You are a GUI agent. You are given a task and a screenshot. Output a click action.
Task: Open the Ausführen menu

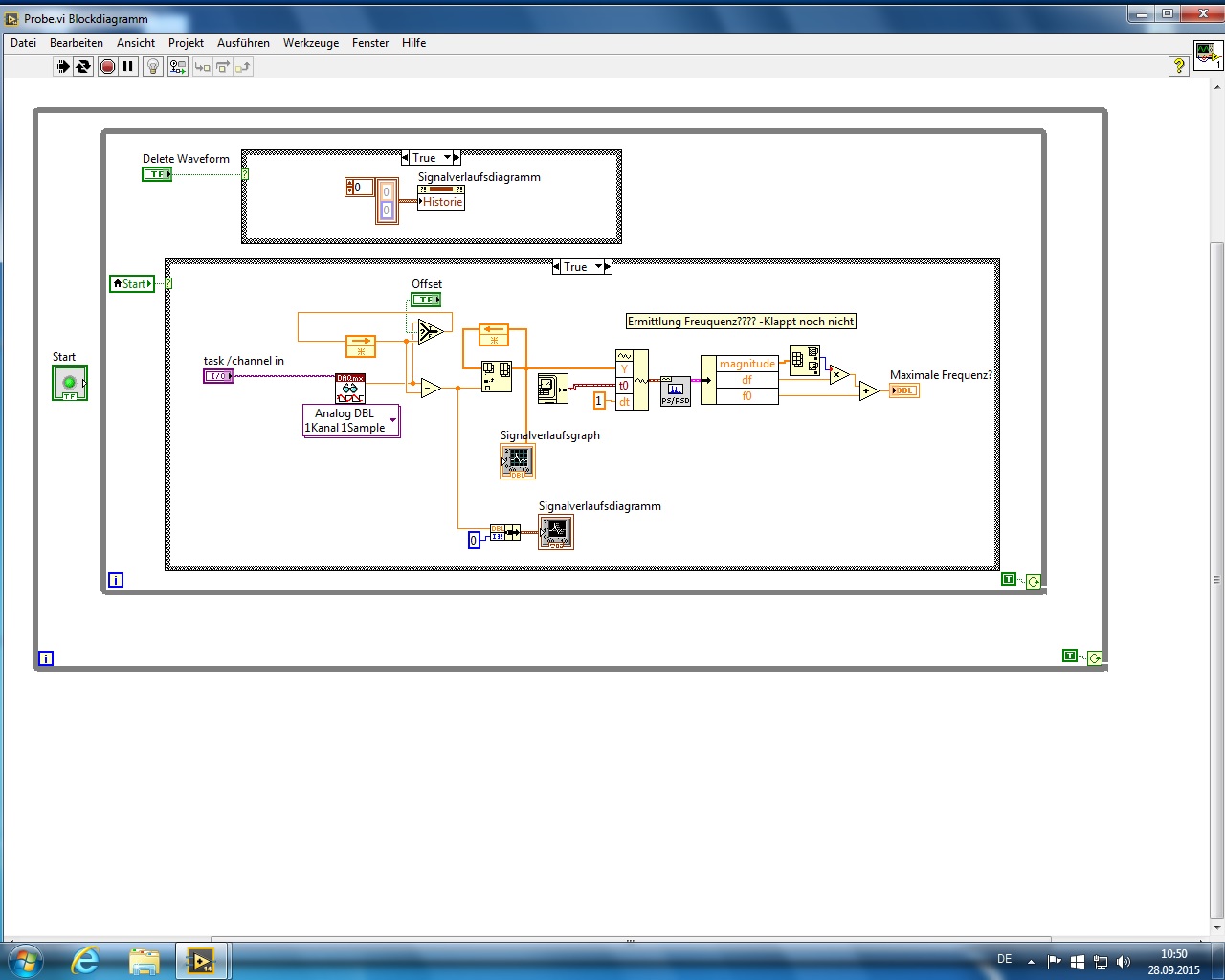243,43
